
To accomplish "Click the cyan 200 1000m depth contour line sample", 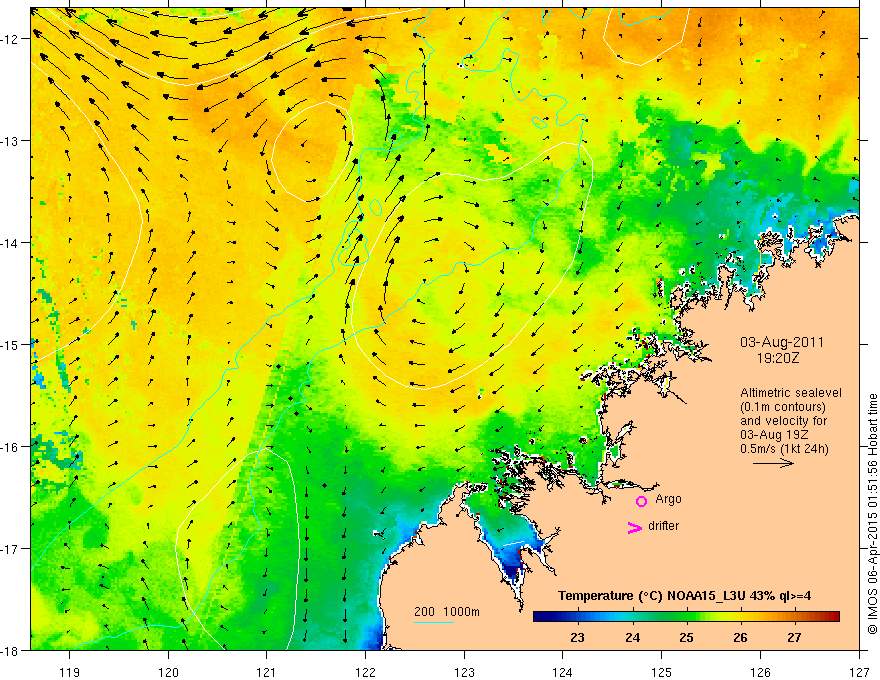I will [434, 622].
